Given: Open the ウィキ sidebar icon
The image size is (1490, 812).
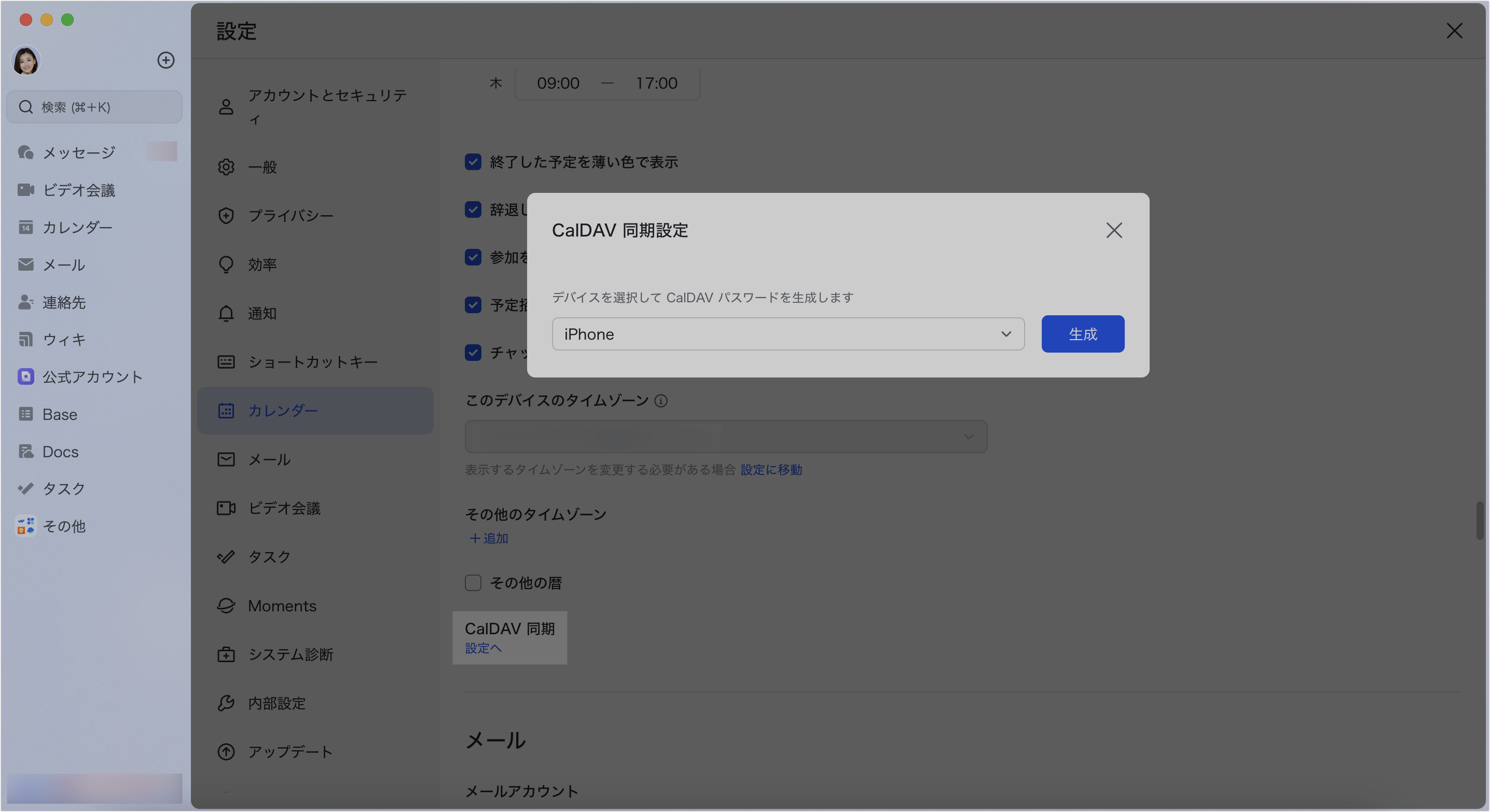Looking at the screenshot, I should tap(25, 339).
